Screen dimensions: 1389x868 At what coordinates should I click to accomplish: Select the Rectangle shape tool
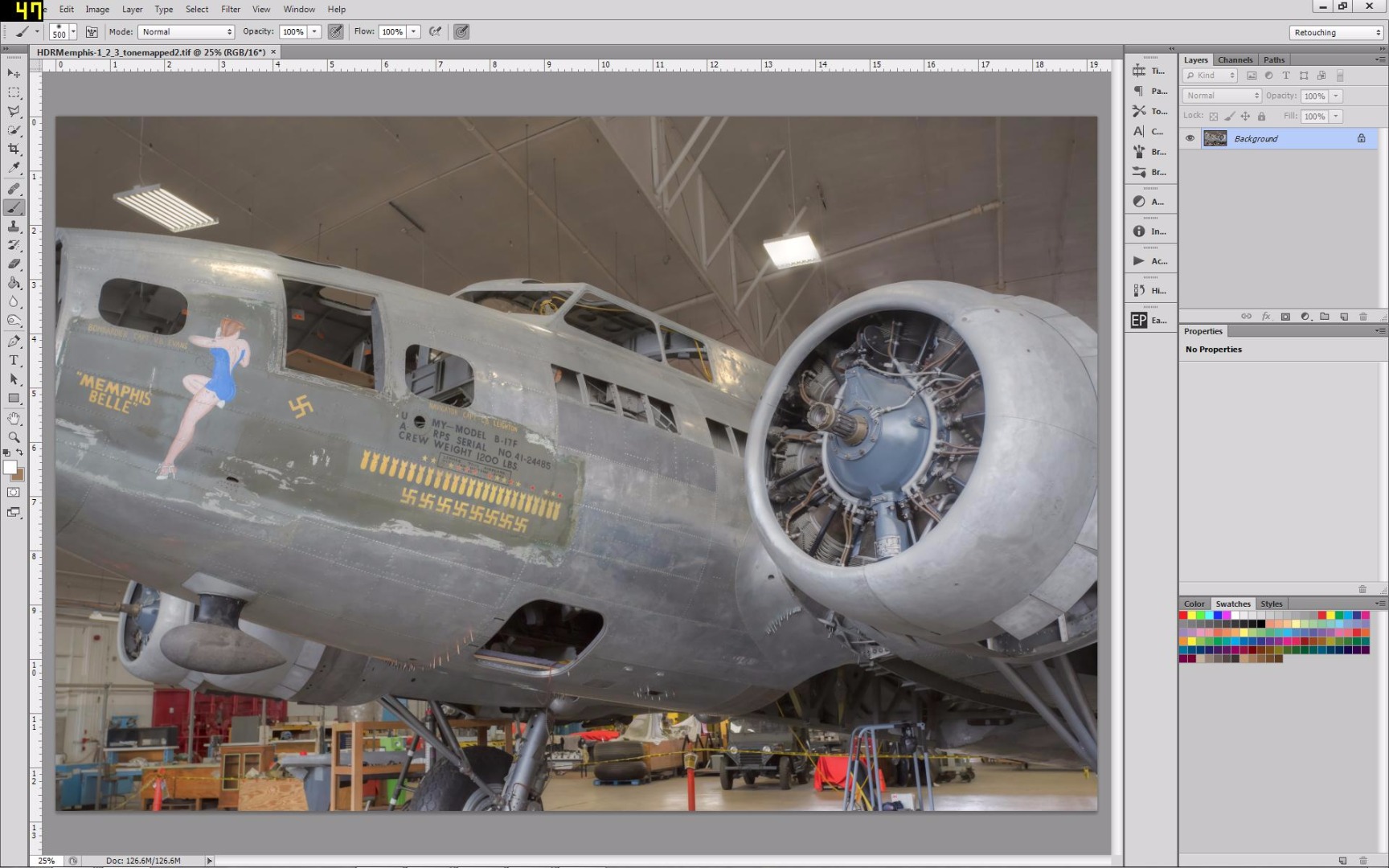(x=14, y=398)
